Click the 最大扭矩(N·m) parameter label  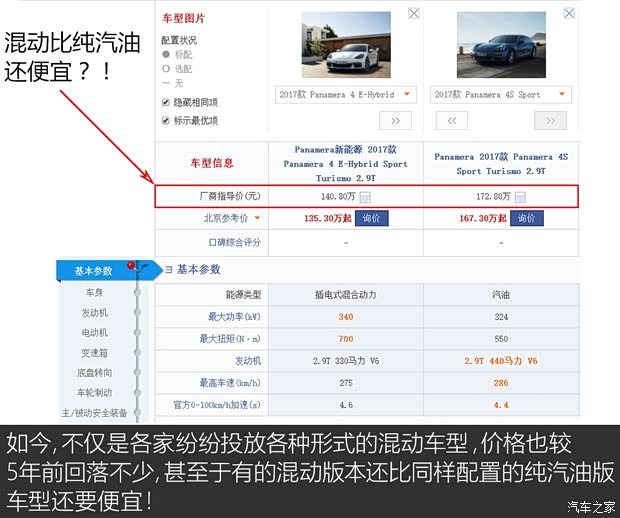click(x=230, y=339)
